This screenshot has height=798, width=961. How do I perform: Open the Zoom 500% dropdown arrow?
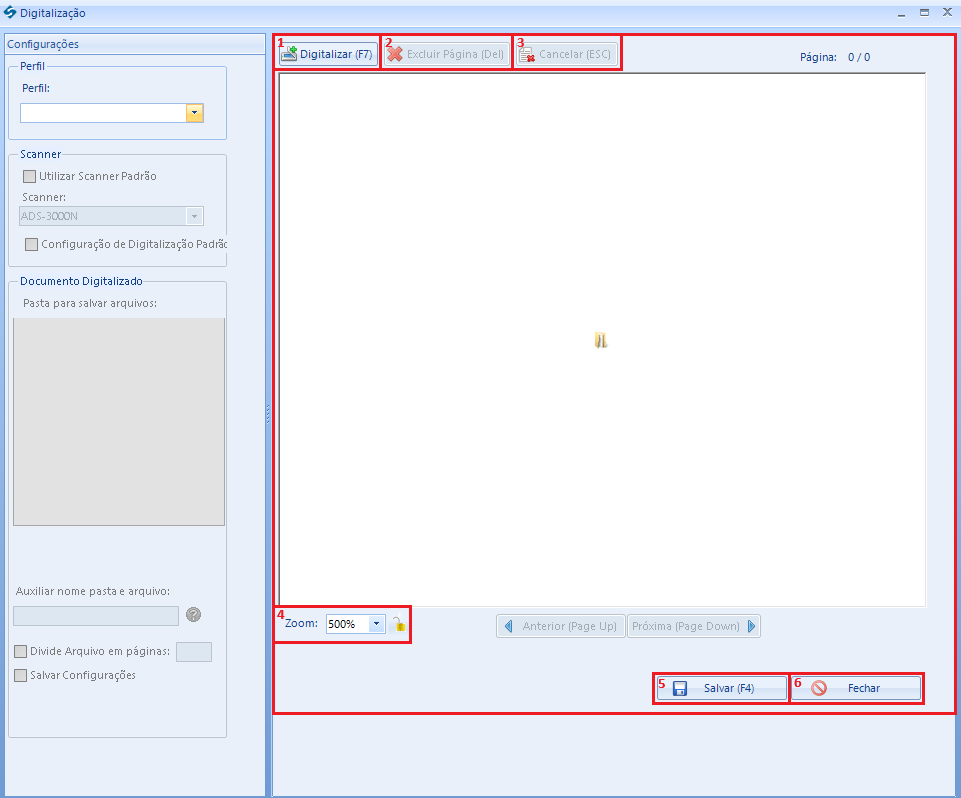(376, 624)
